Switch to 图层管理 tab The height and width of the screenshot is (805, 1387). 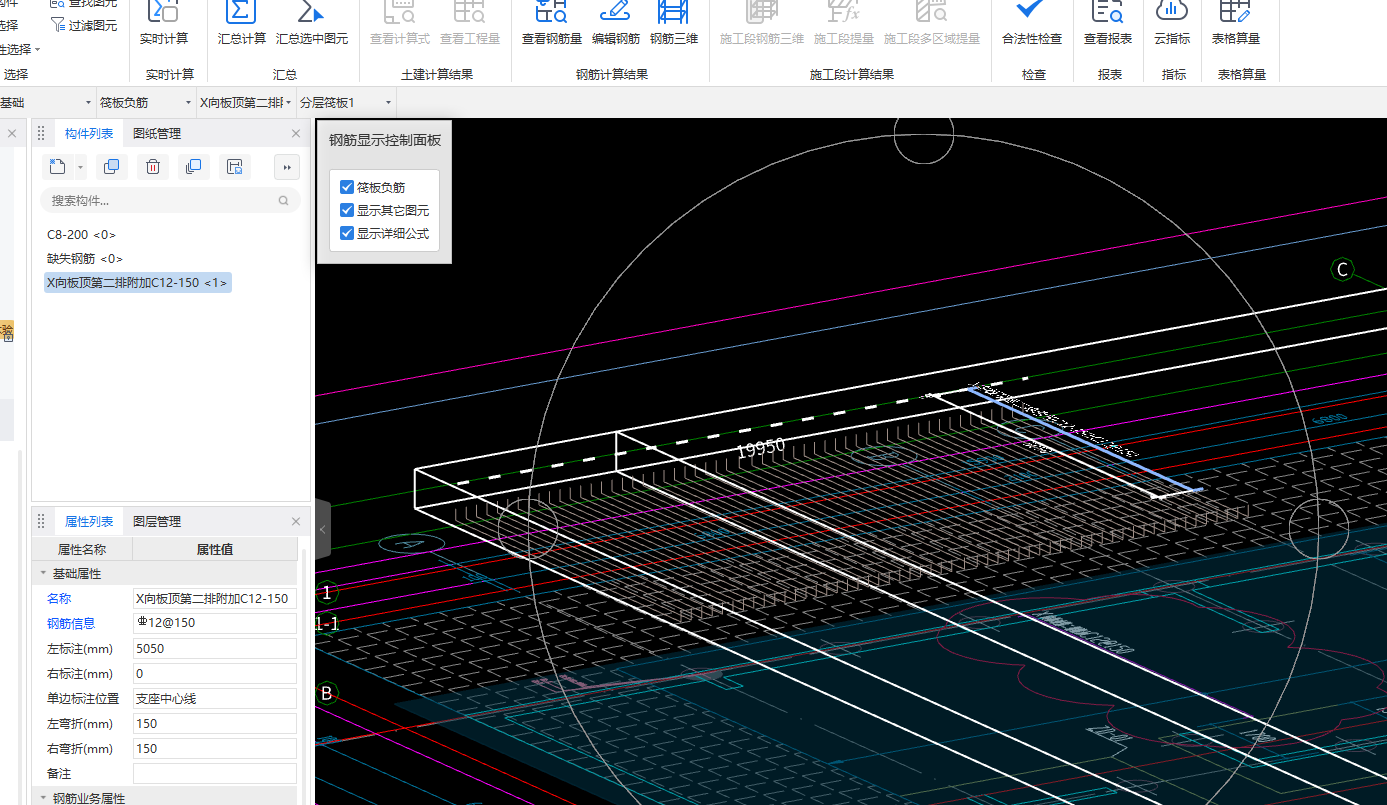click(157, 522)
